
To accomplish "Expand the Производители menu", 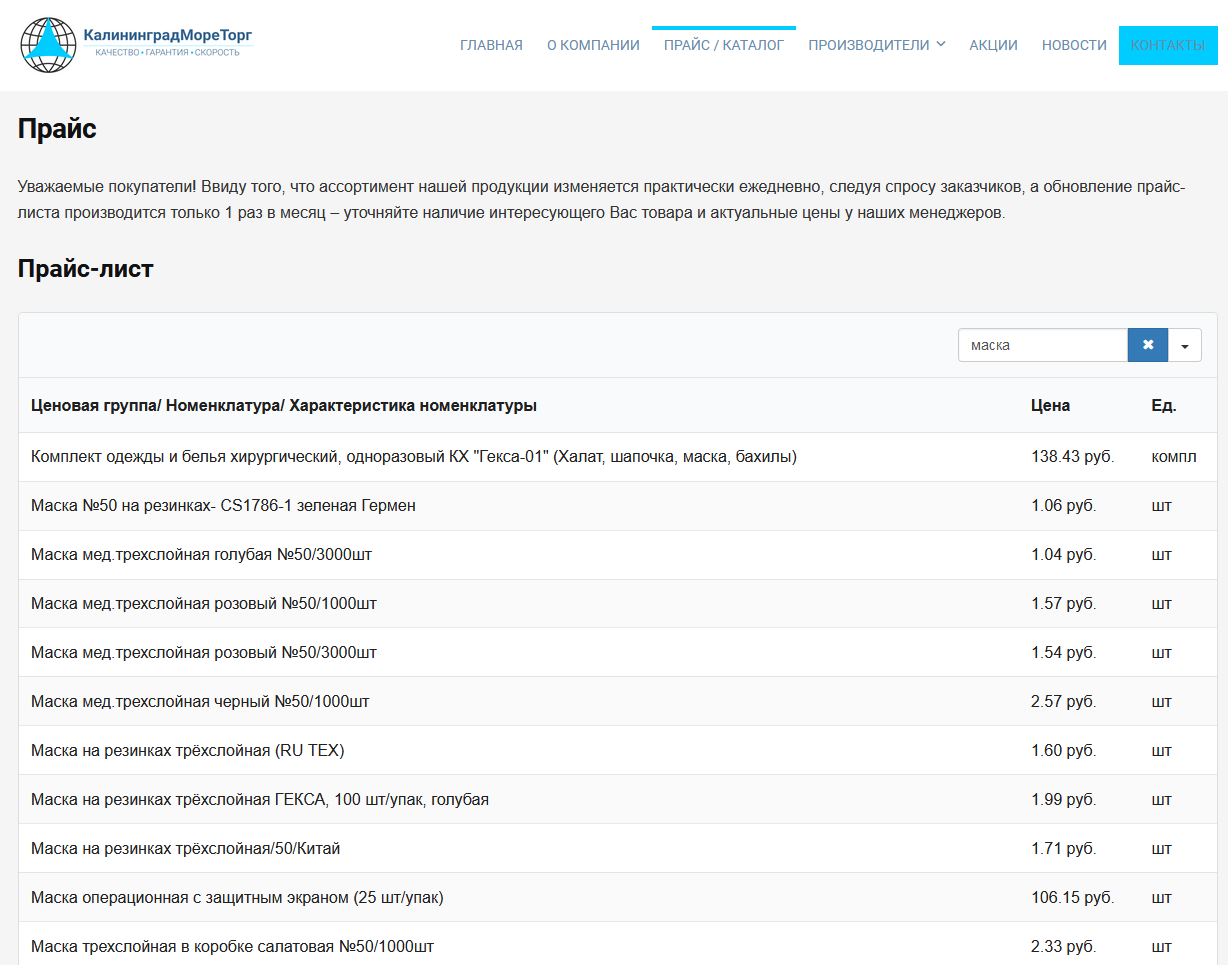I will [876, 45].
